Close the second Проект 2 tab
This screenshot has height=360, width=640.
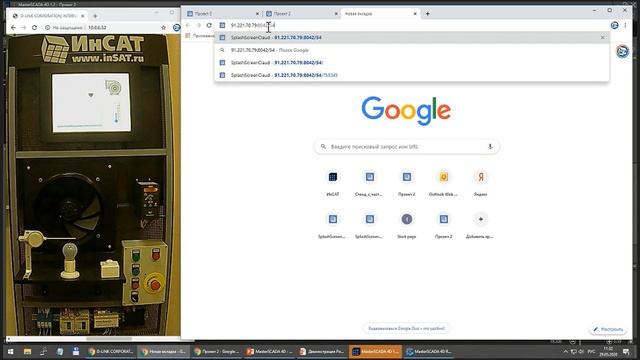point(336,13)
